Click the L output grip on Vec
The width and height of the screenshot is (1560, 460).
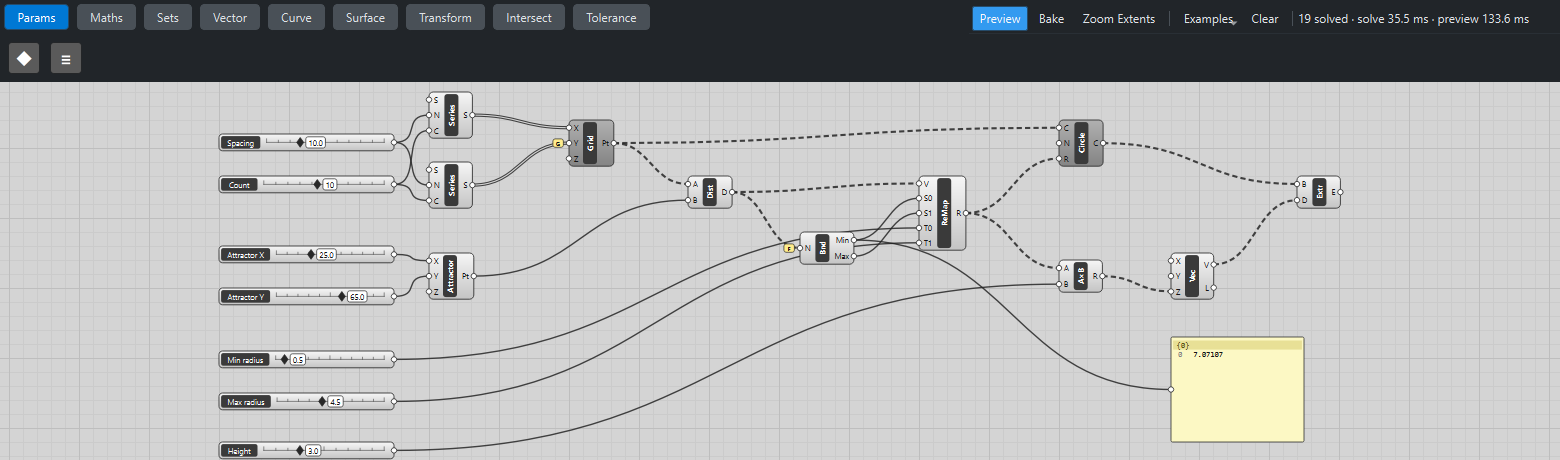1214,288
